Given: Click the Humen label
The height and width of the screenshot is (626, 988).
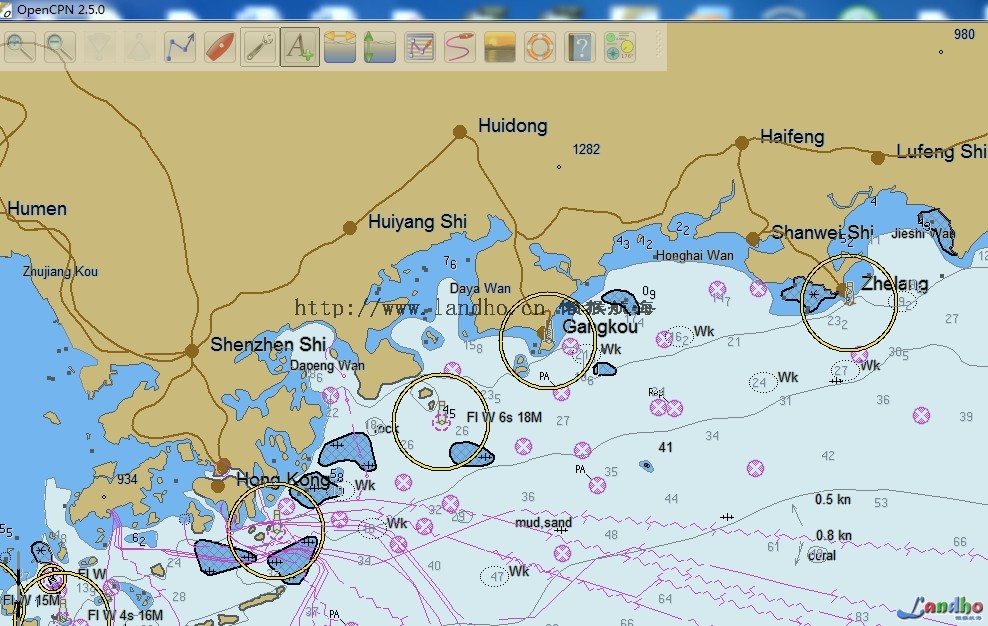Looking at the screenshot, I should tap(37, 209).
